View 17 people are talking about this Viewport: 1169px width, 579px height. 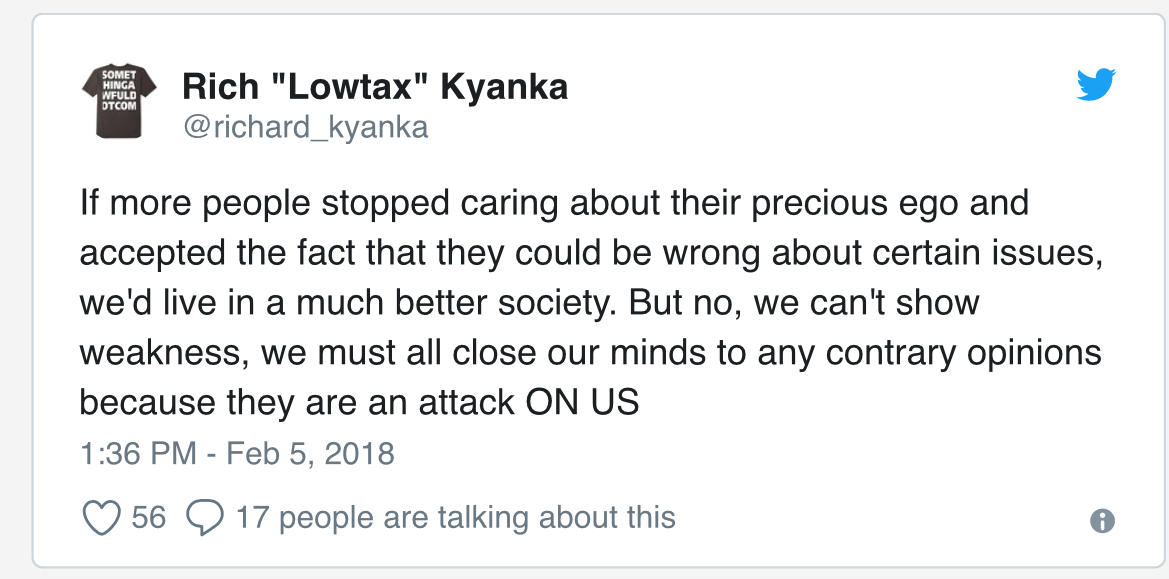pos(456,517)
